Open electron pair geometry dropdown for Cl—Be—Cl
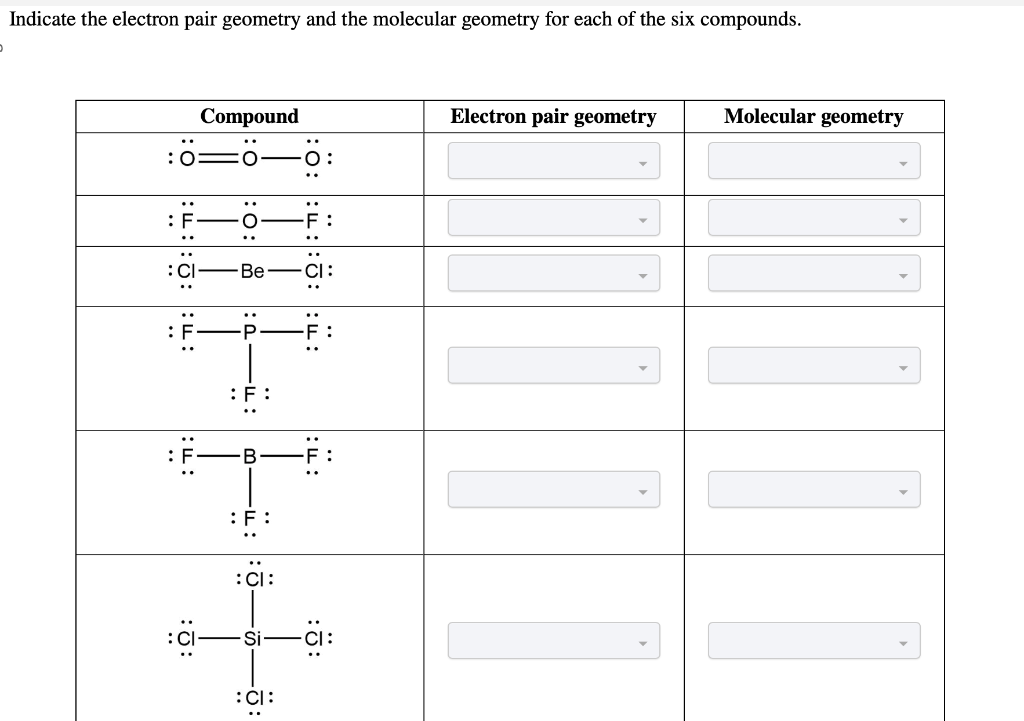Screen dimensions: 1024x721 click(553, 272)
